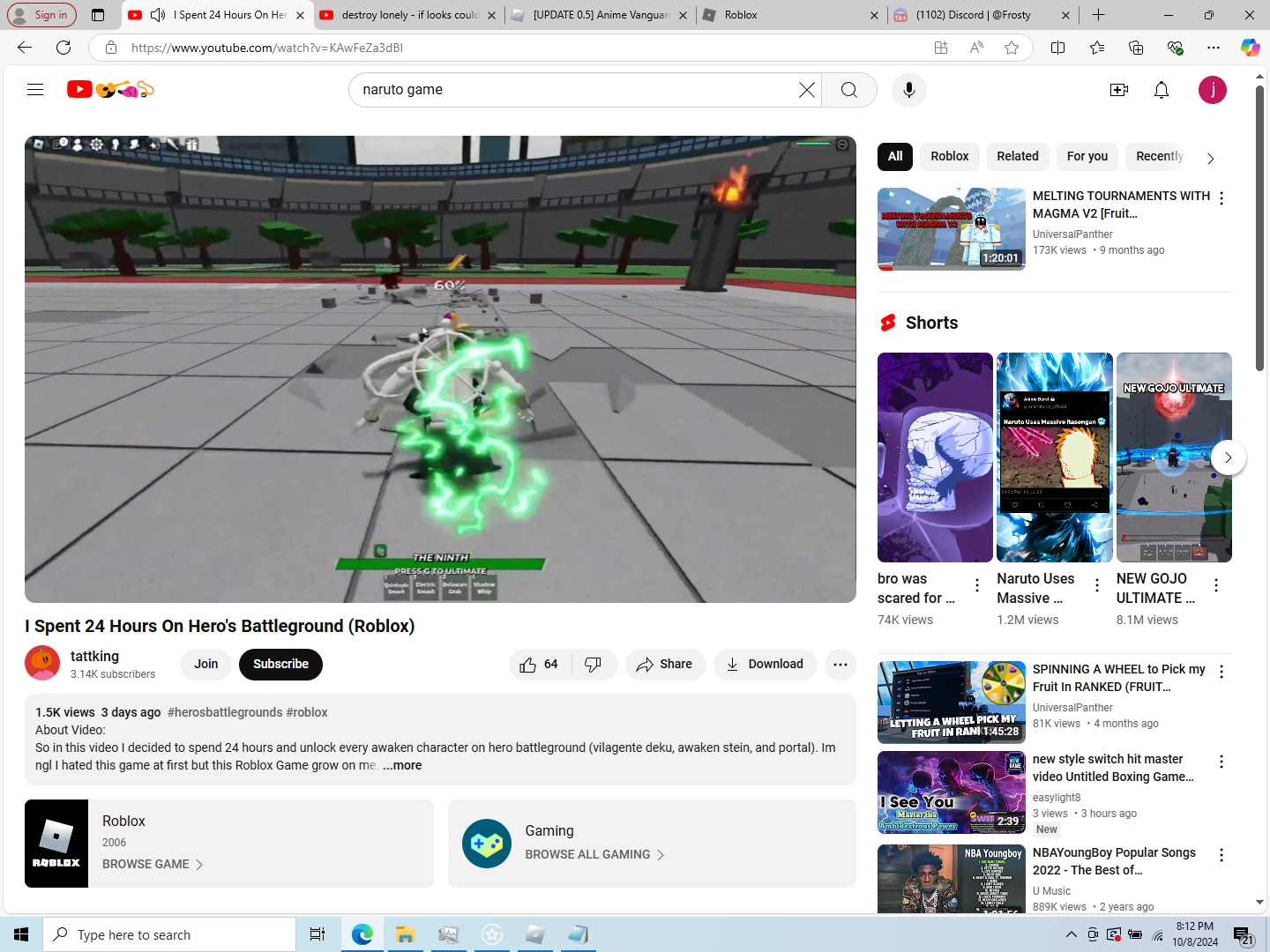Open options for Naruto Uses Massive short
The image size is (1270, 952).
point(1097,585)
